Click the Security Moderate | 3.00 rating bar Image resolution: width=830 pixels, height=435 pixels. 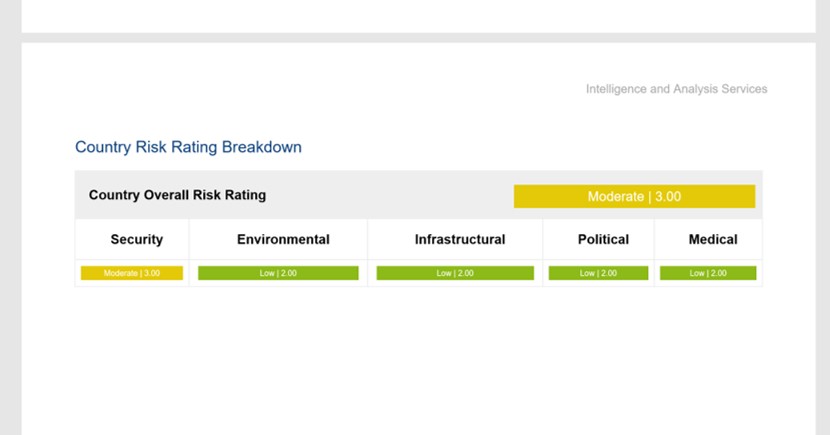[132, 273]
